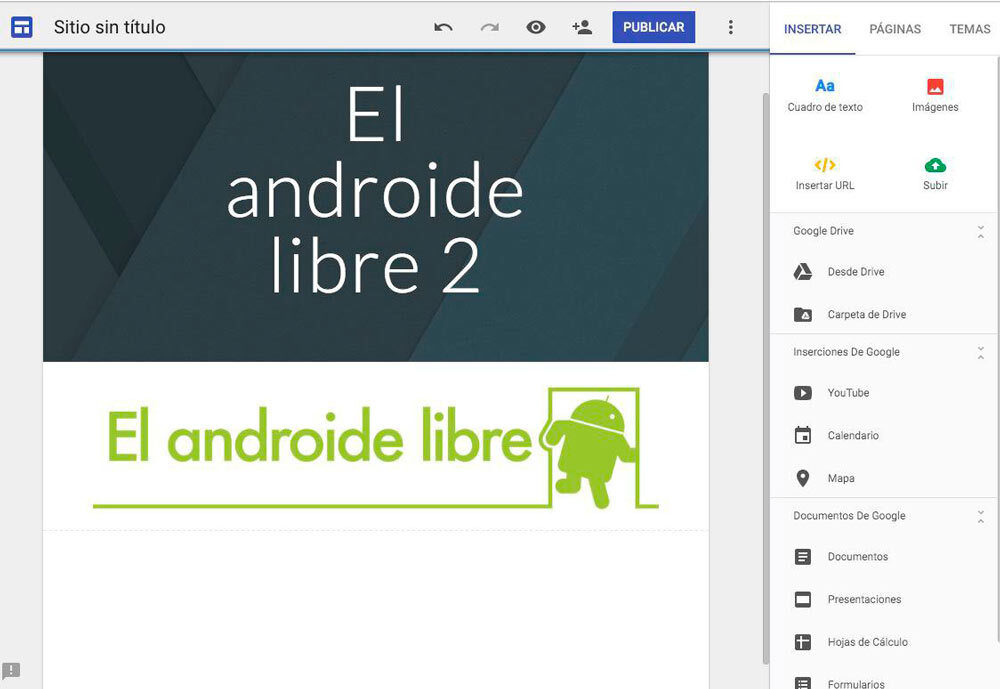This screenshot has width=1000, height=689.
Task: Select the El androide libre logo image
Action: 375,446
